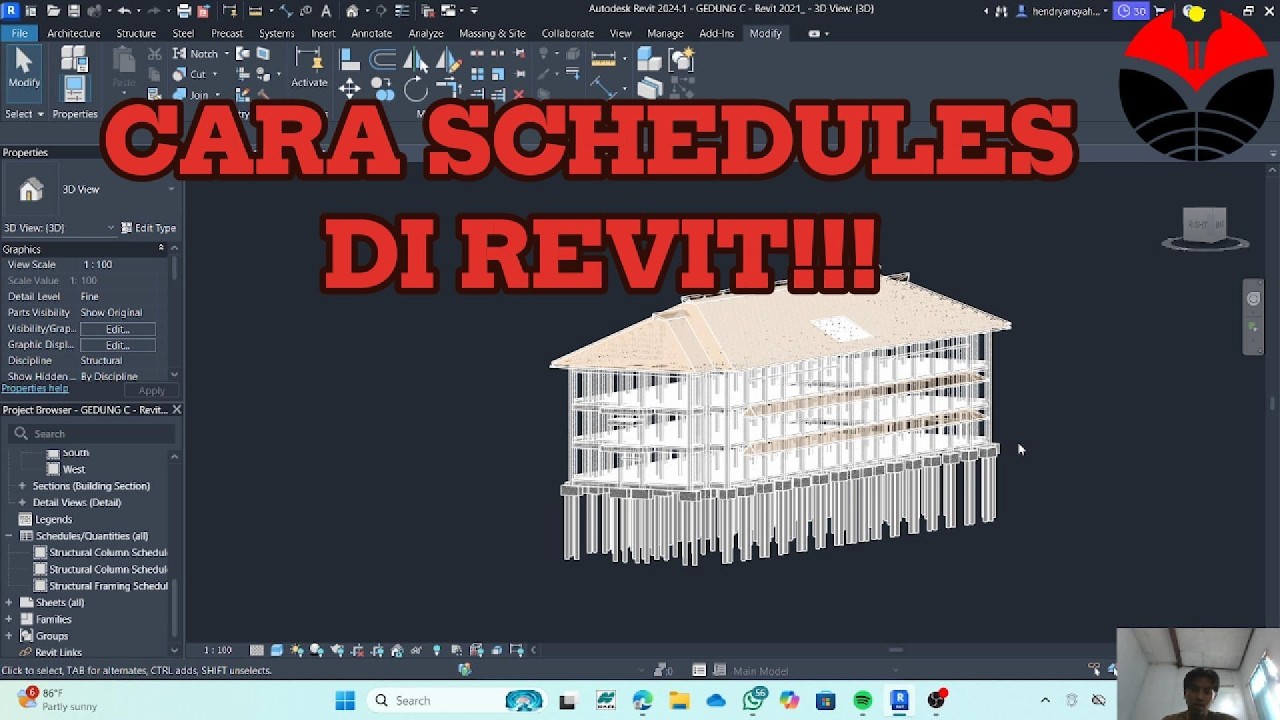Click Edit button for Visibility/Graphics overrides

point(118,329)
